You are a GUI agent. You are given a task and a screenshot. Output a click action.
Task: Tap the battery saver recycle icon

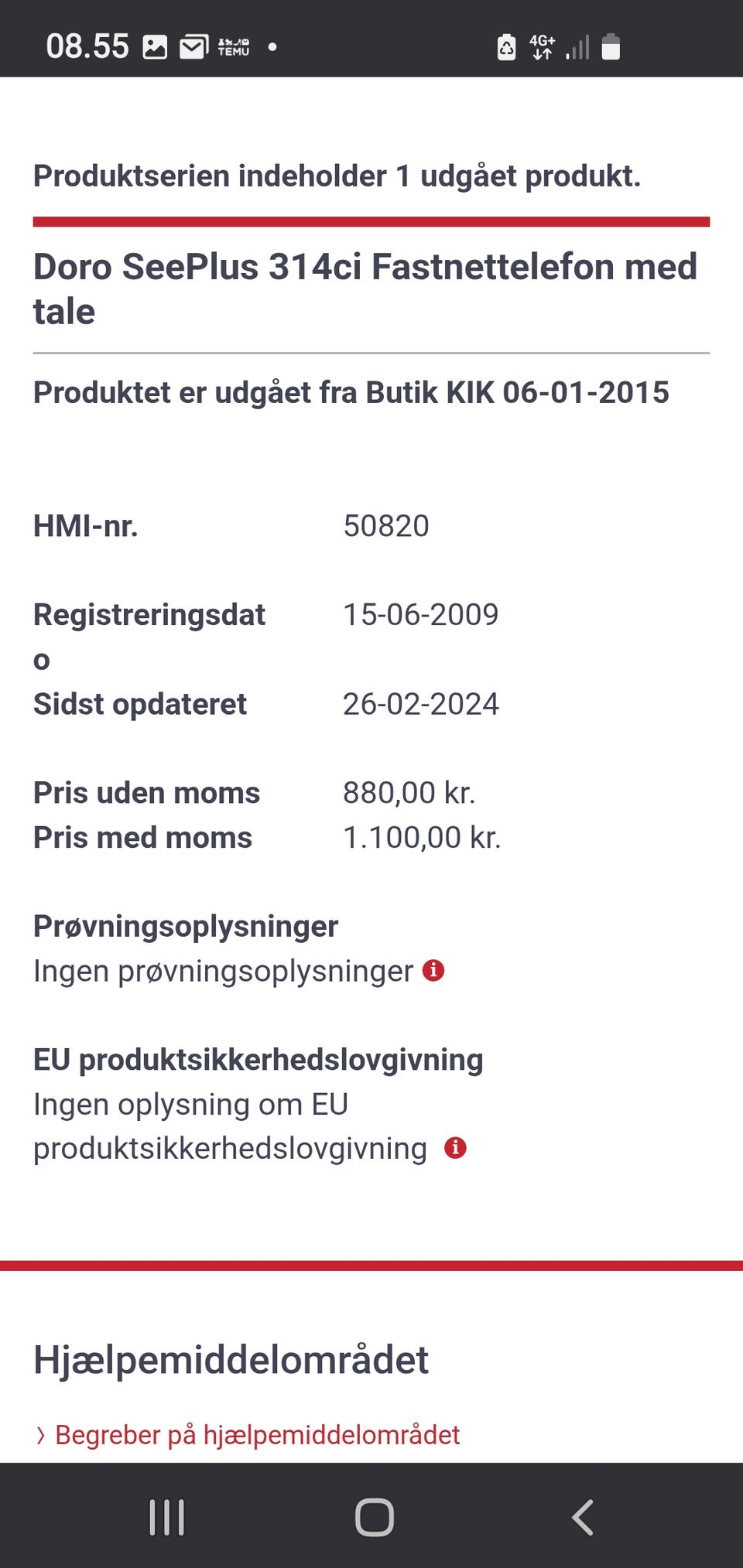(506, 47)
